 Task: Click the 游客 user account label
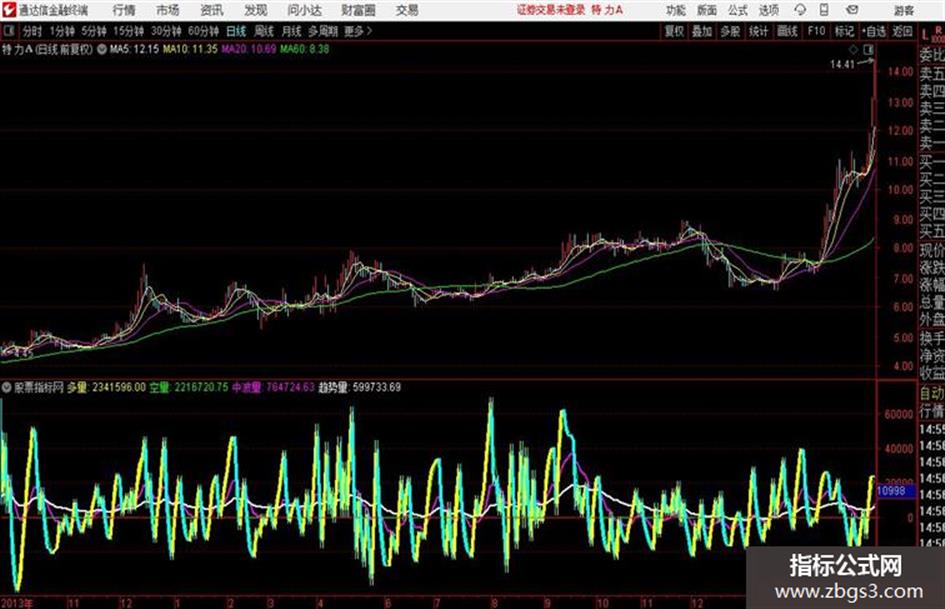903,10
